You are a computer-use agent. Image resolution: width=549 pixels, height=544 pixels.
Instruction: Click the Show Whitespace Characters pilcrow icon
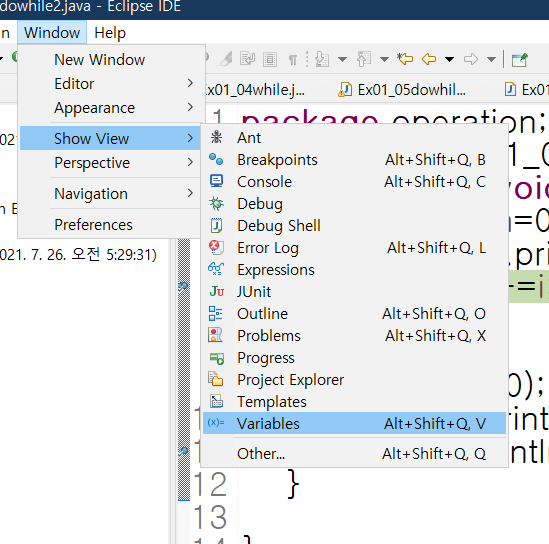293,60
